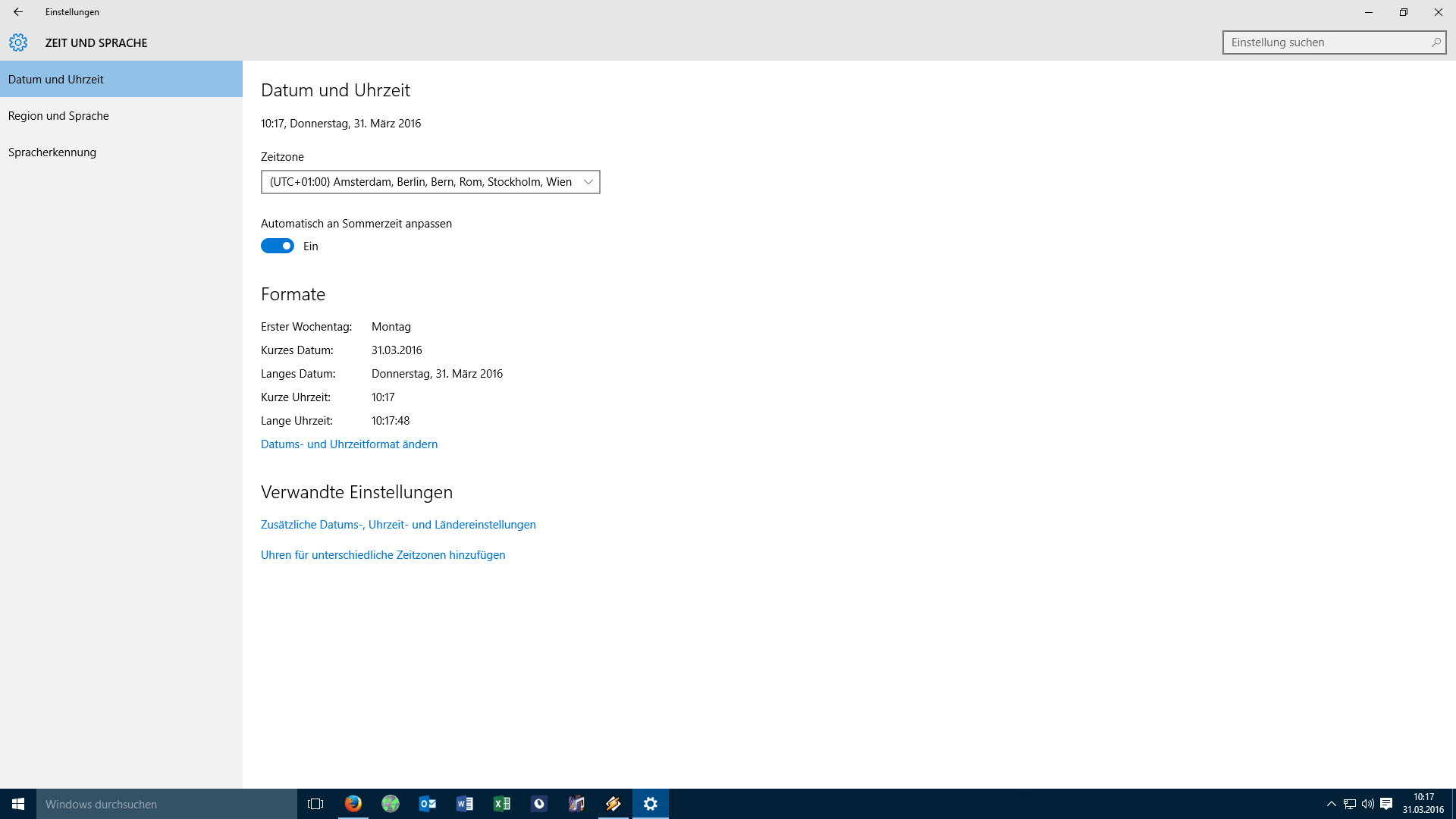This screenshot has width=1456, height=819.
Task: Click the back arrow in Einstellungen
Action: (18, 12)
